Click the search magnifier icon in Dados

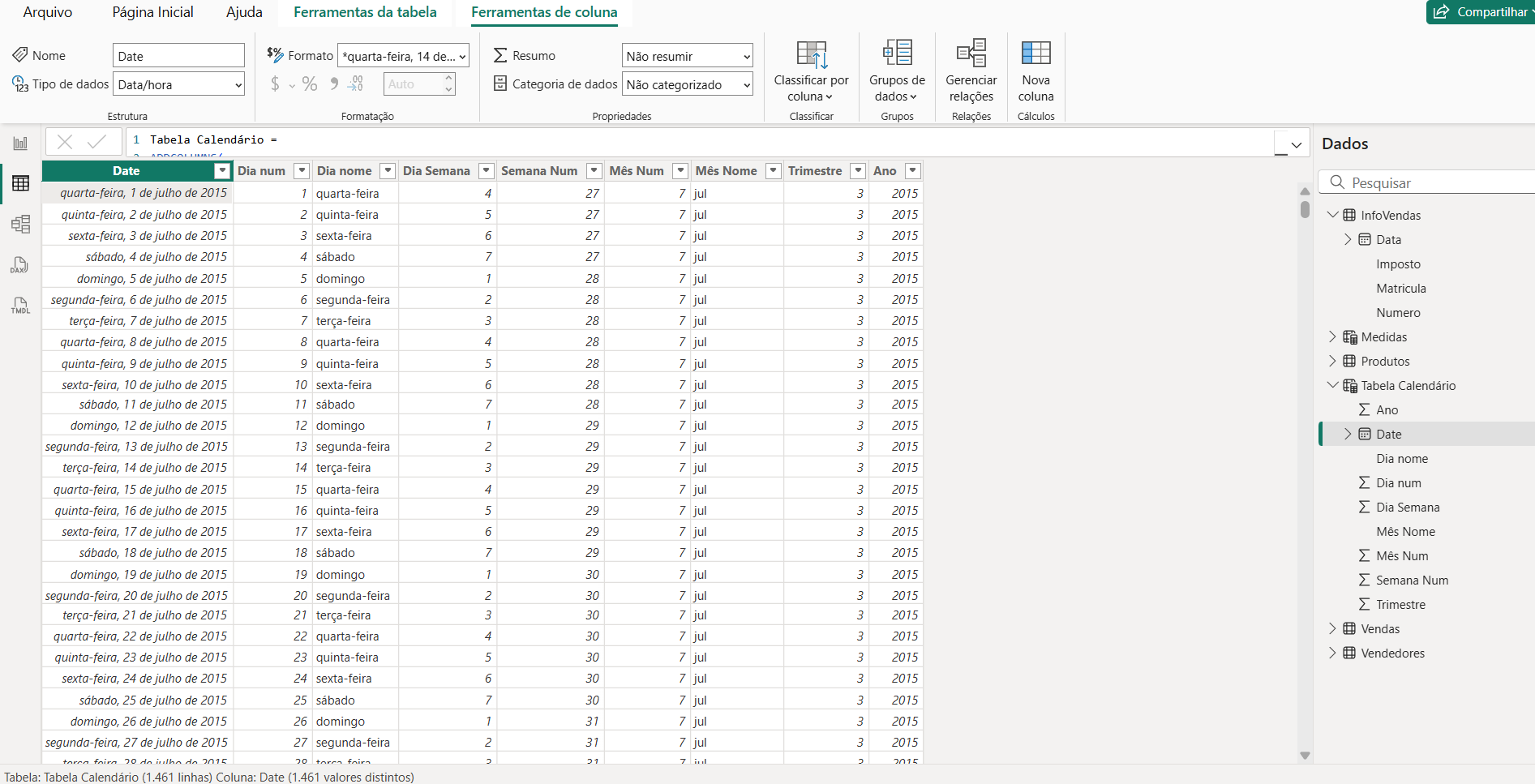coord(1338,182)
